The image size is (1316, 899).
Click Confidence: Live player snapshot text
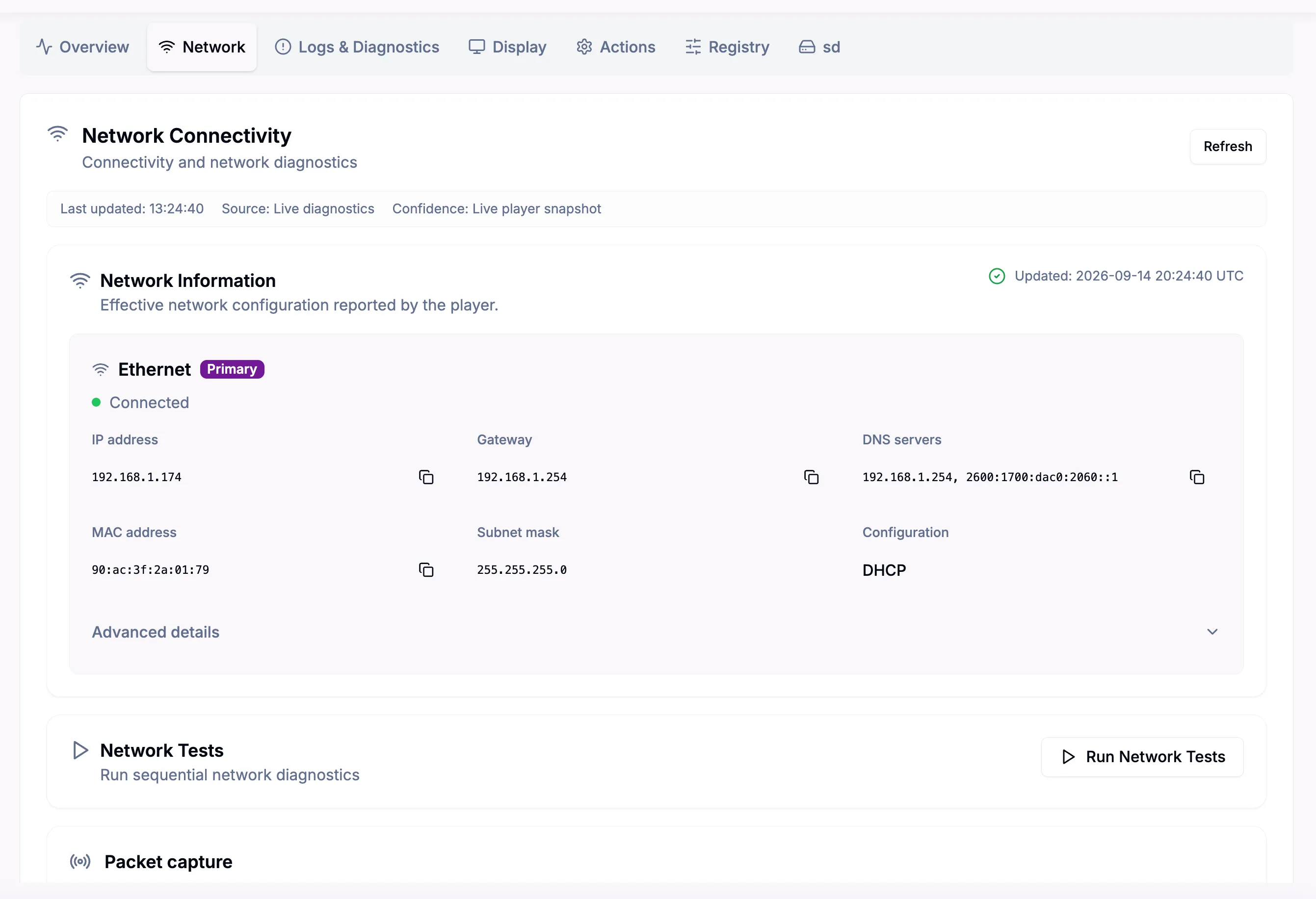(497, 209)
